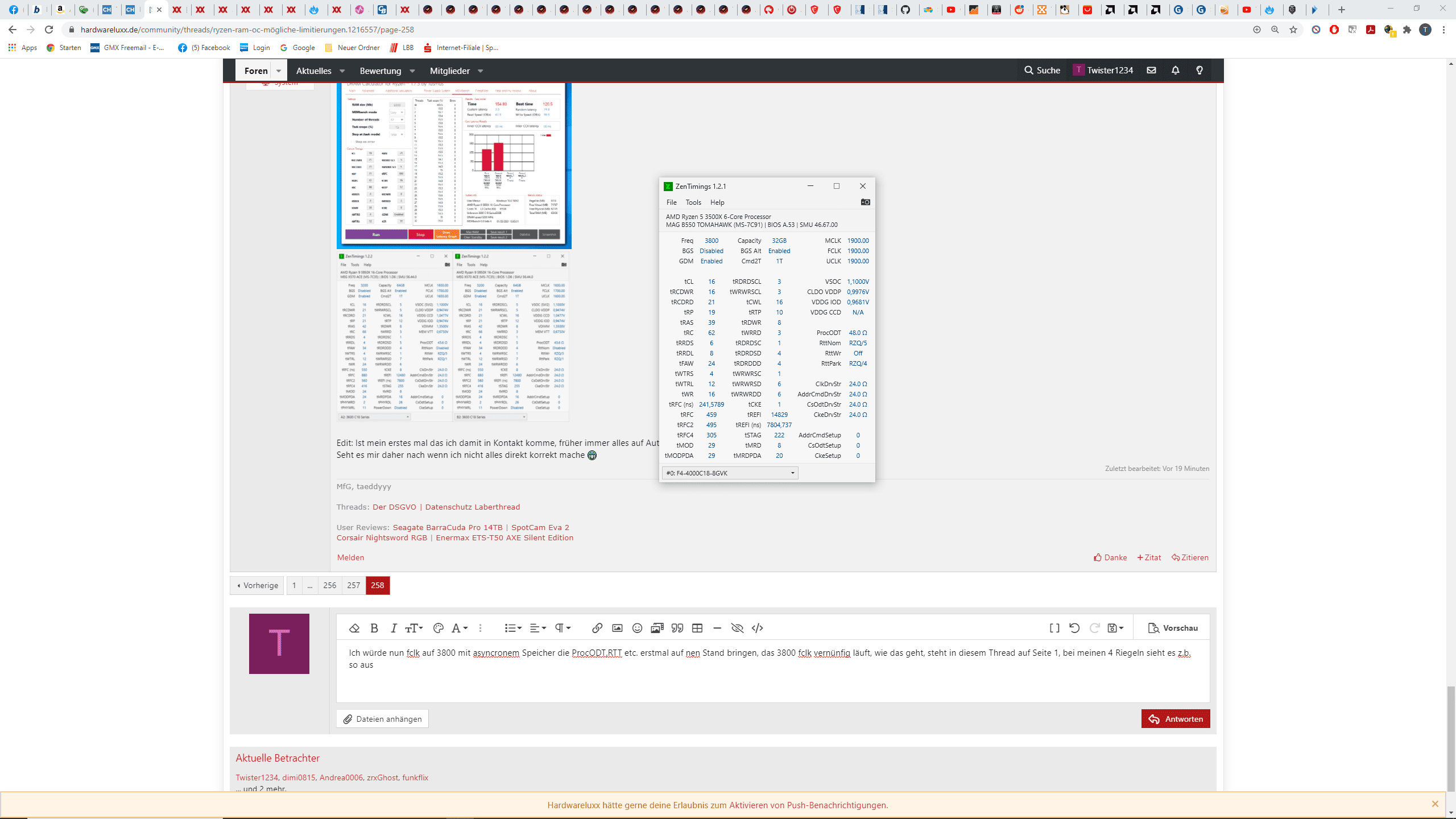Insert a link with the chain icon
Viewport: 1456px width, 819px height.
click(x=597, y=628)
